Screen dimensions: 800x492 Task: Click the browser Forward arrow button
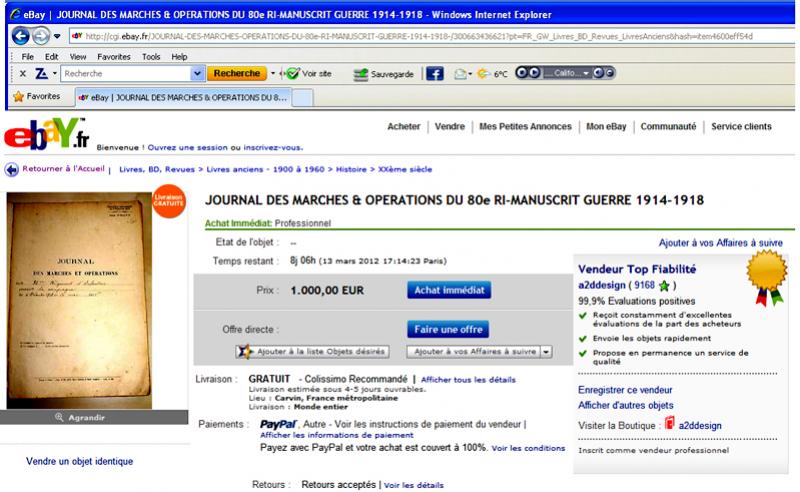tap(41, 36)
